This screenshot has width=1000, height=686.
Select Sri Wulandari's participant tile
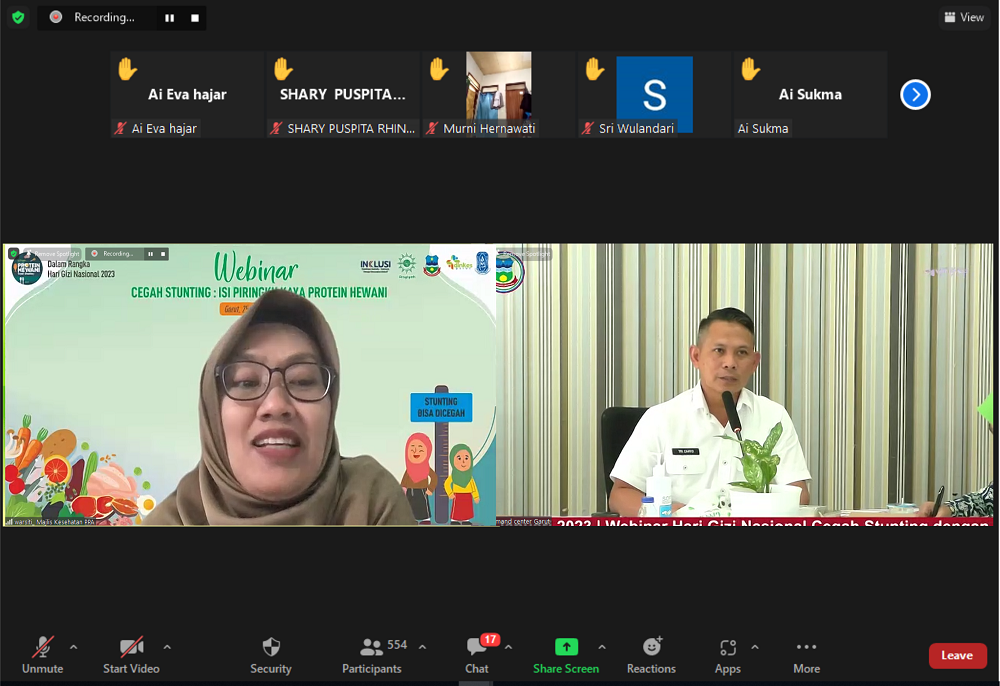coord(654,94)
